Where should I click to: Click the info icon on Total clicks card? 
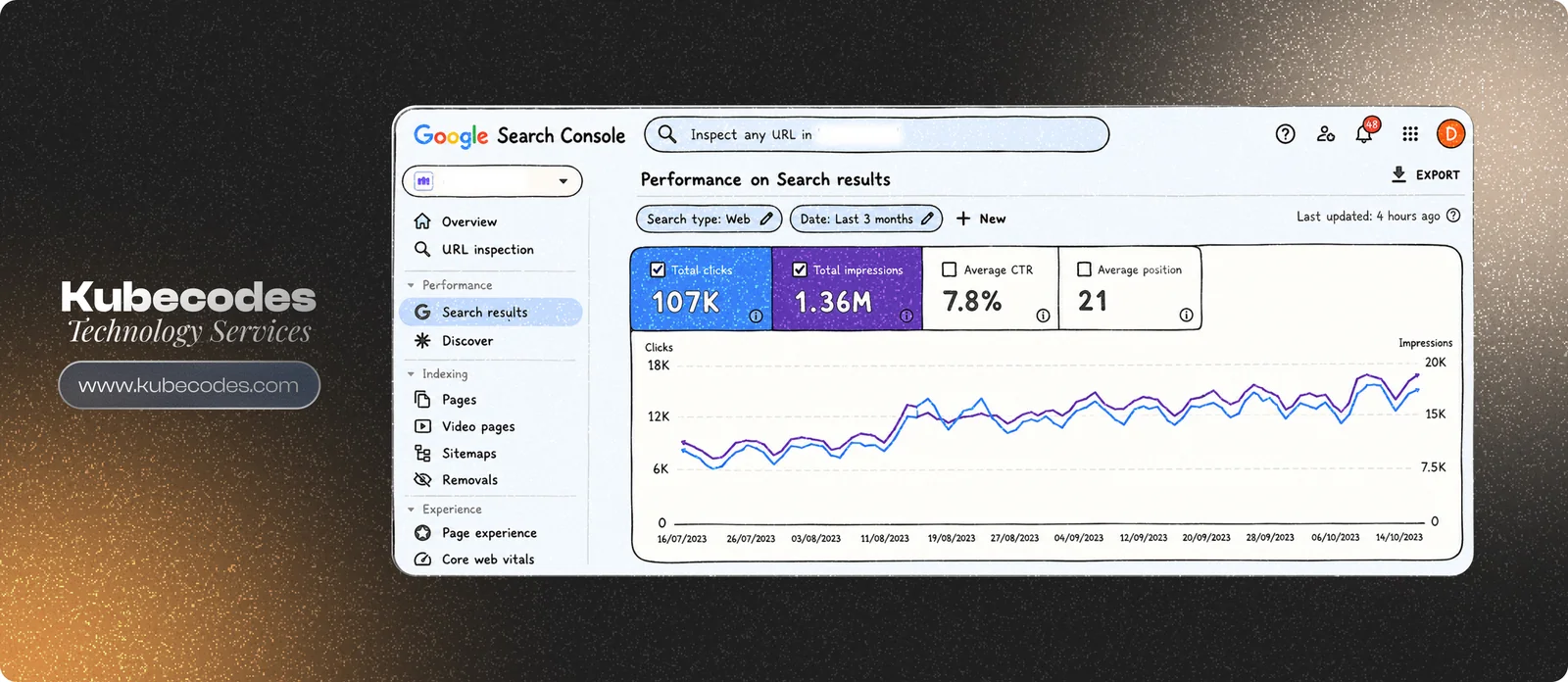point(756,316)
